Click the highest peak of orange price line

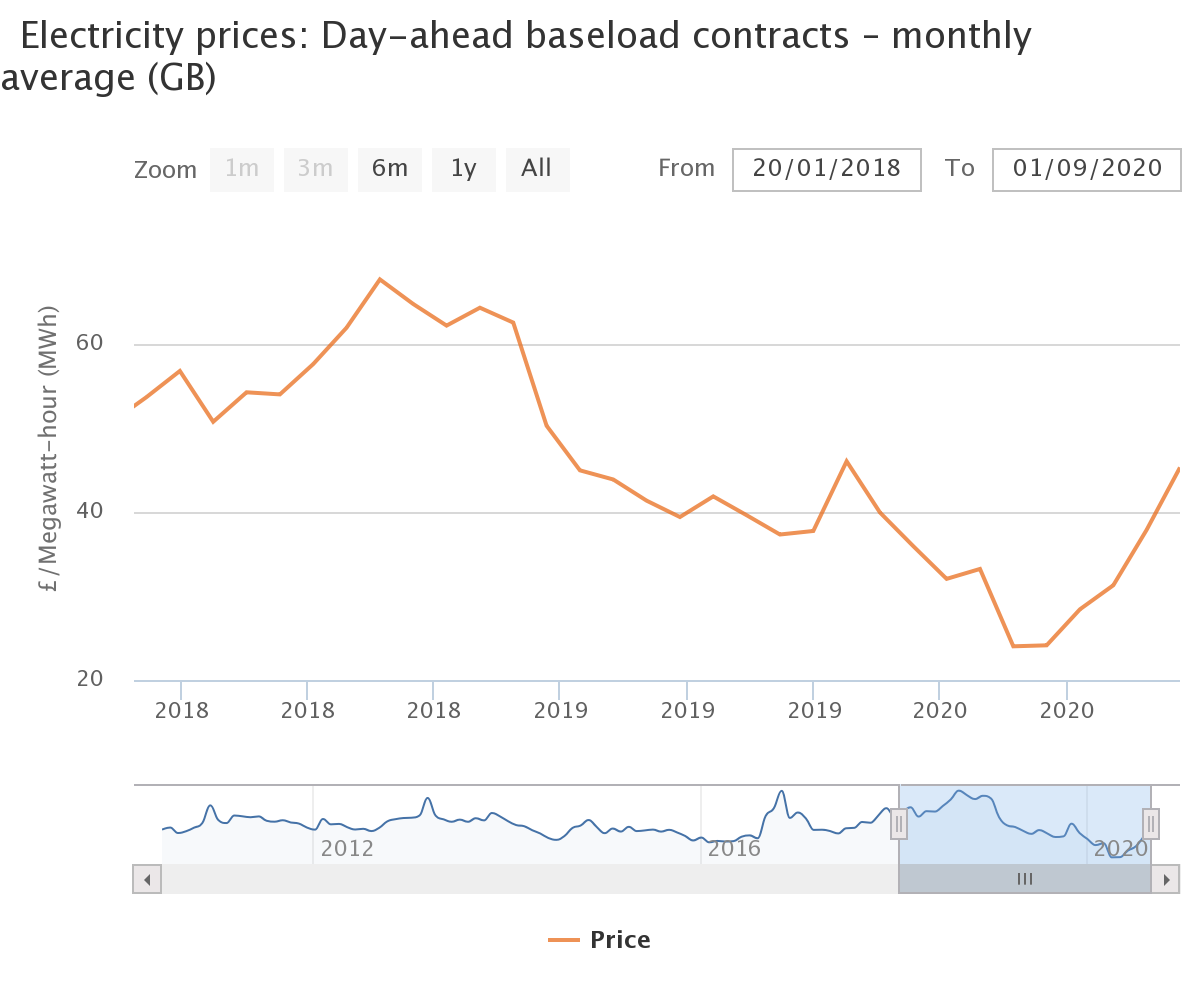point(380,279)
